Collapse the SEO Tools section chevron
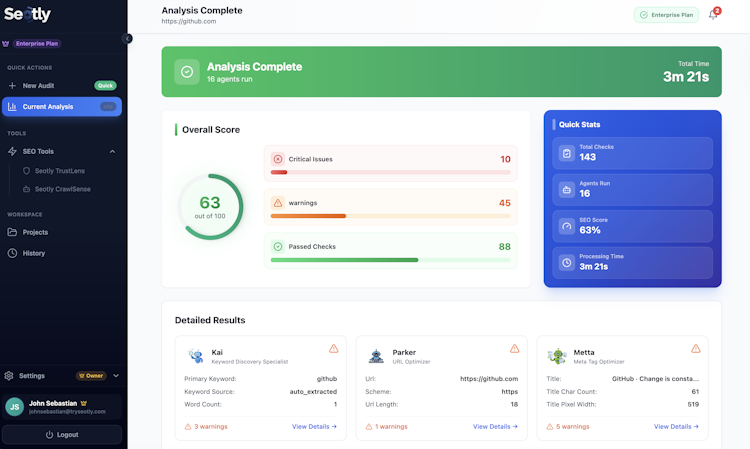The height and width of the screenshot is (449, 750). pos(112,152)
